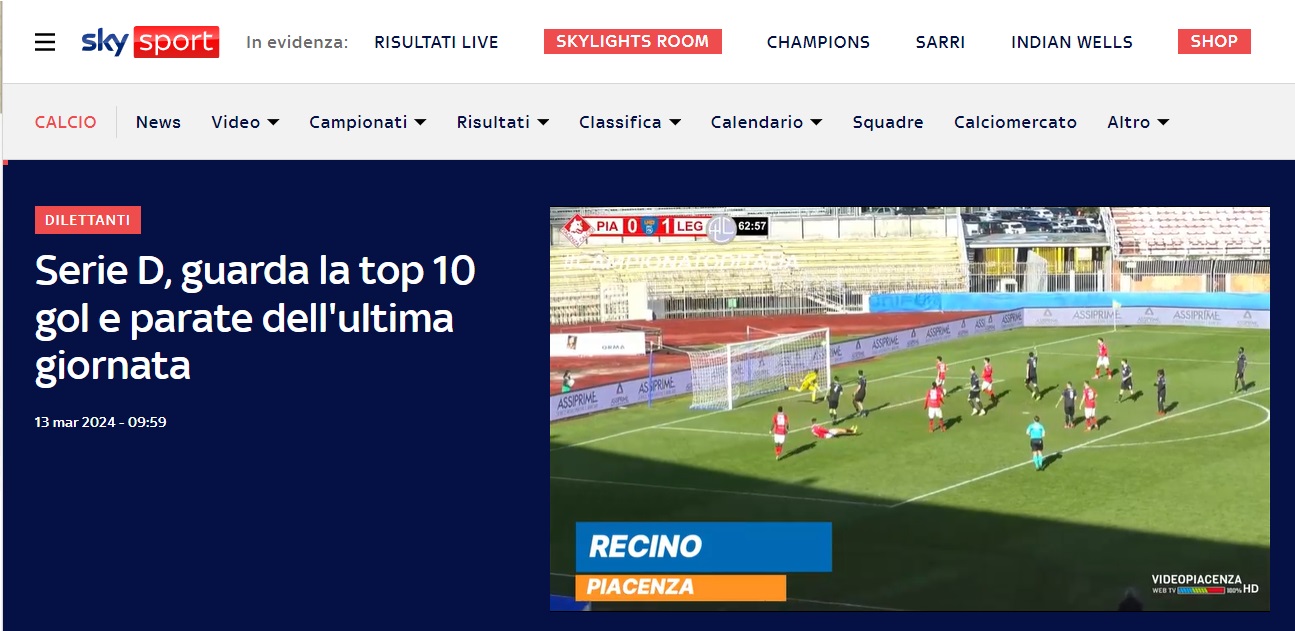
Task: Expand the Altro dropdown
Action: click(x=1138, y=122)
